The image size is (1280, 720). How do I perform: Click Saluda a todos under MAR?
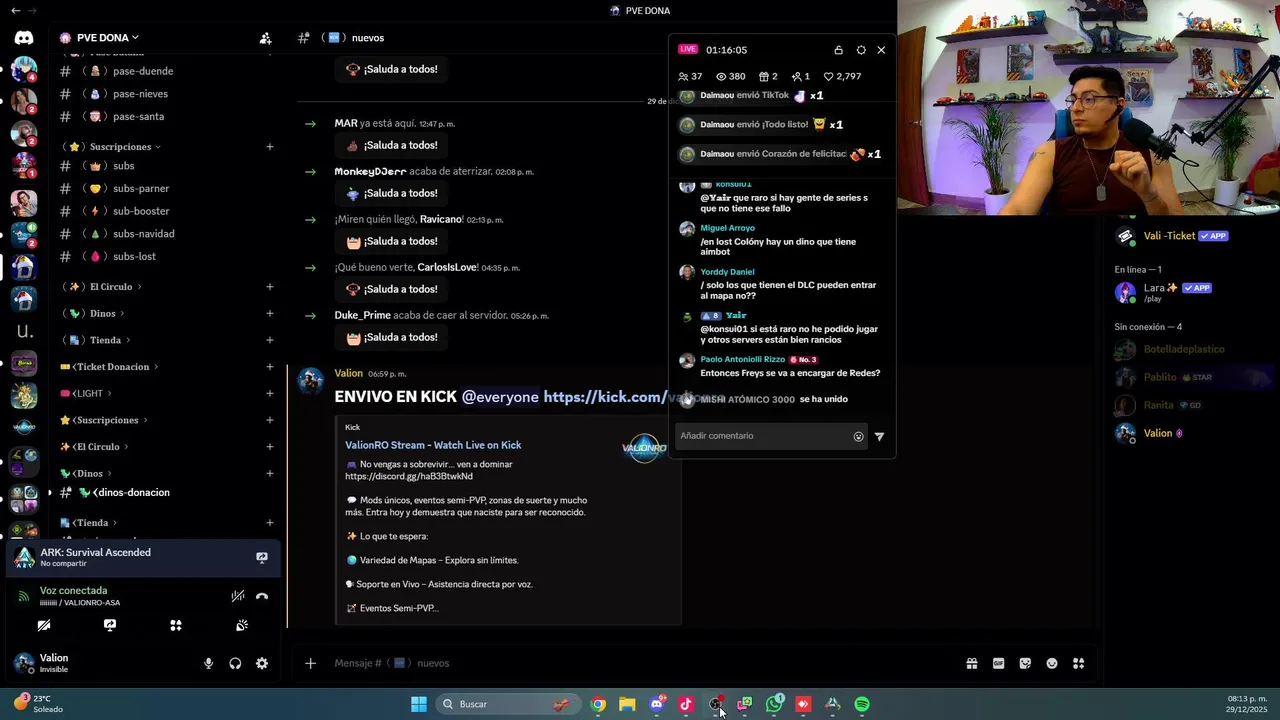tap(391, 146)
